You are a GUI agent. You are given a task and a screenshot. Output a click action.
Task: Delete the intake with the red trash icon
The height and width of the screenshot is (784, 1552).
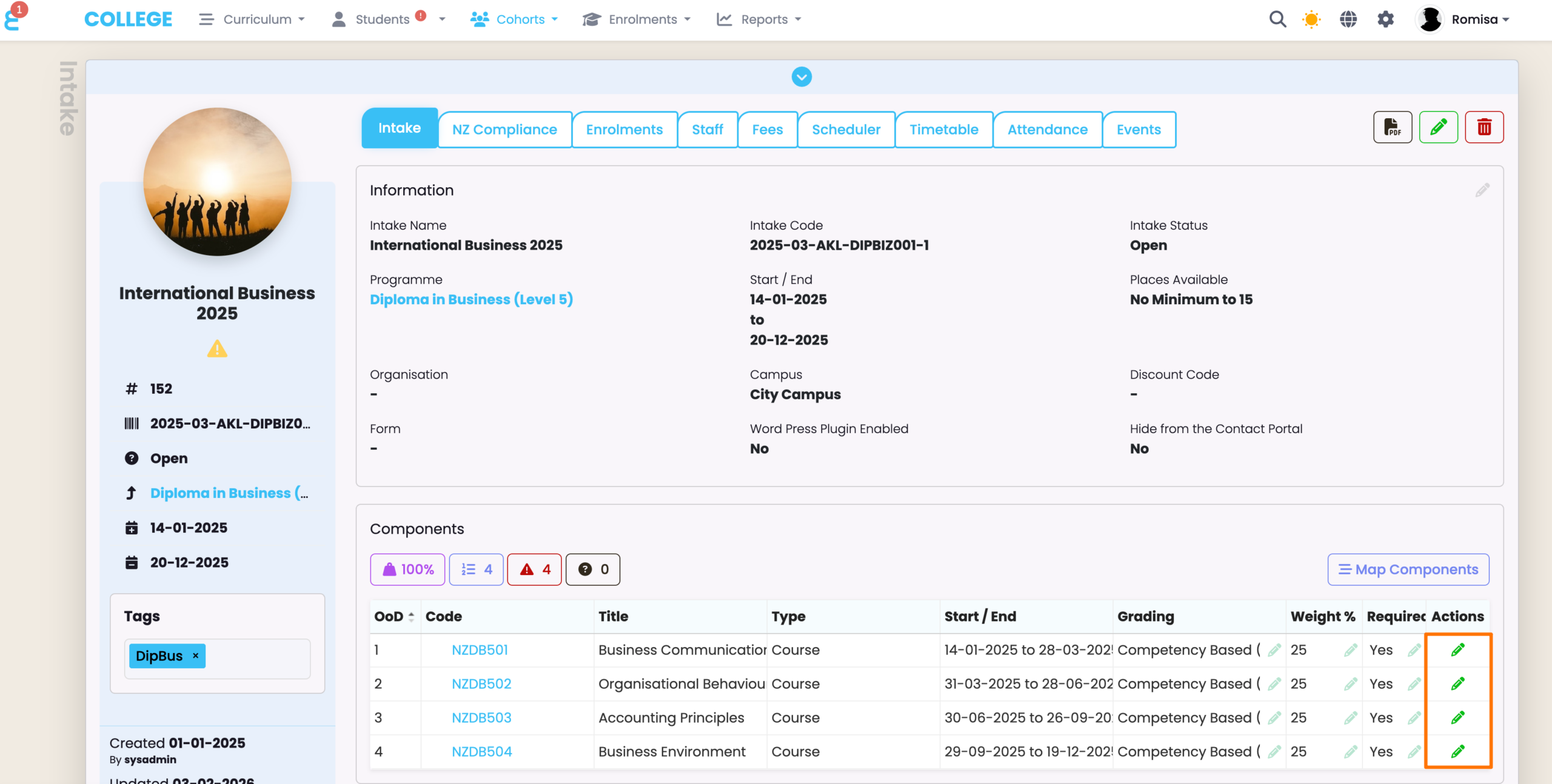point(1483,127)
